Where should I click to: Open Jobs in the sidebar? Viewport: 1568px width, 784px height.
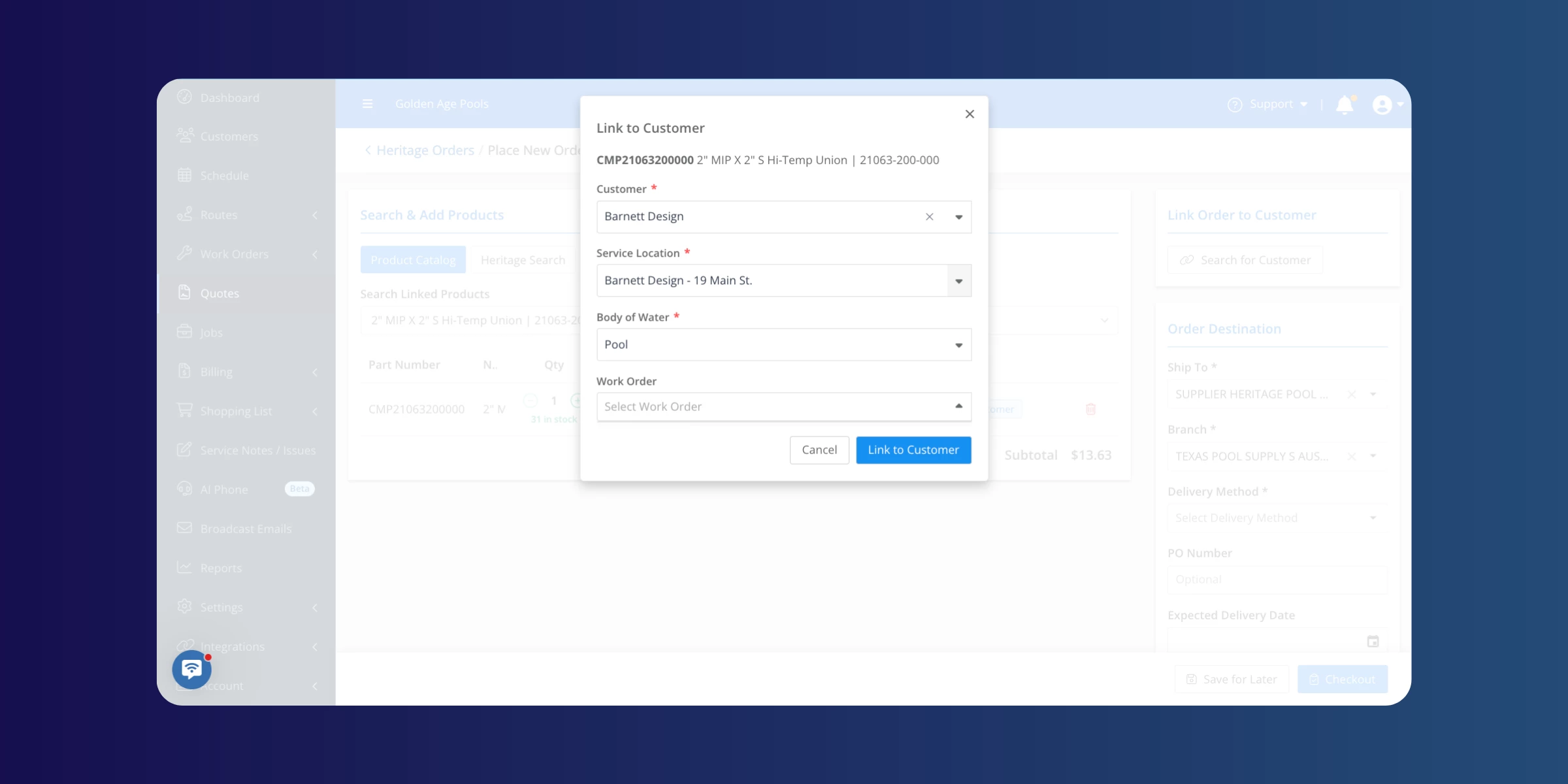pyautogui.click(x=211, y=333)
